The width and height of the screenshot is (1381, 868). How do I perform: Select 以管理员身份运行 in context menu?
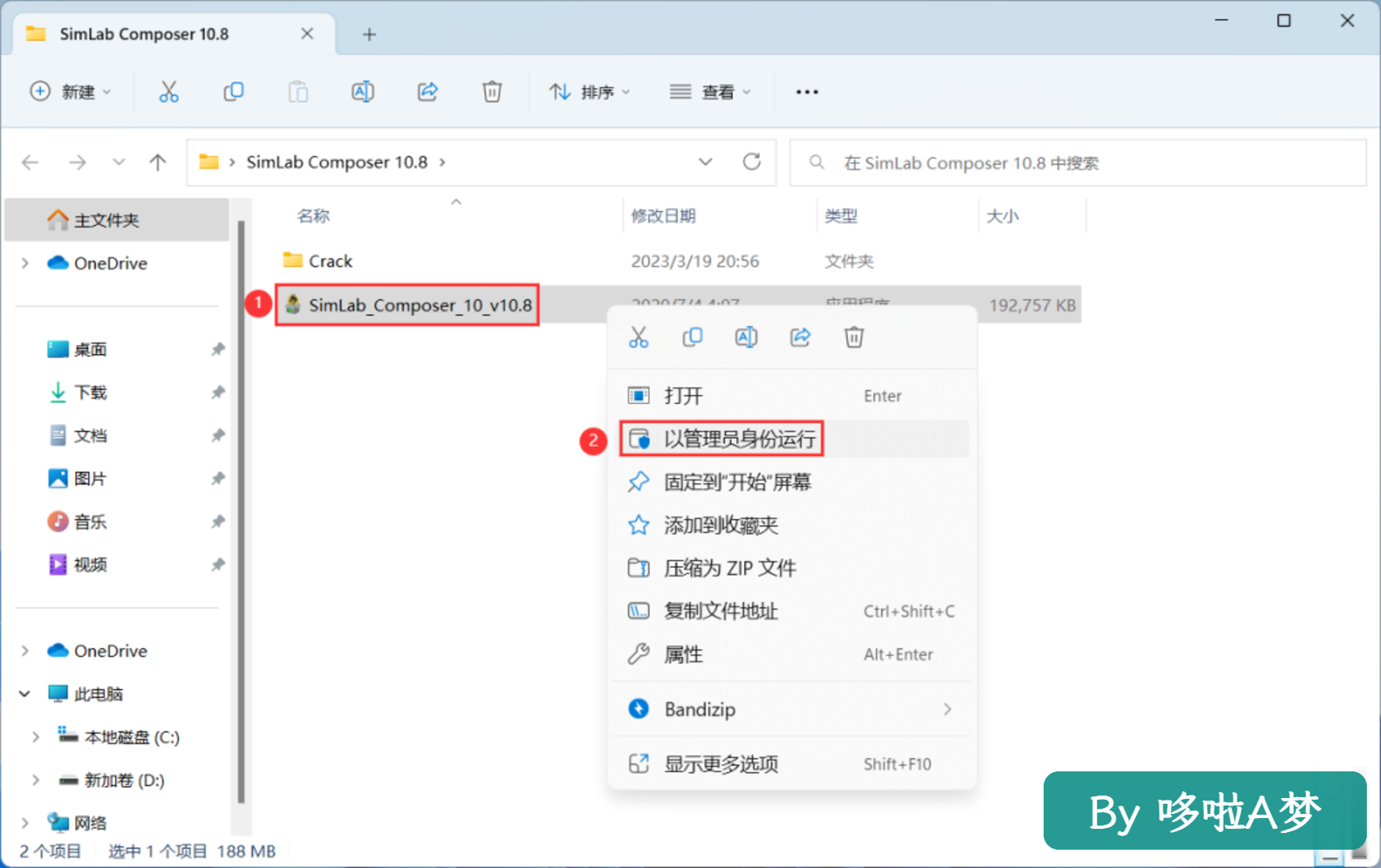791,439
